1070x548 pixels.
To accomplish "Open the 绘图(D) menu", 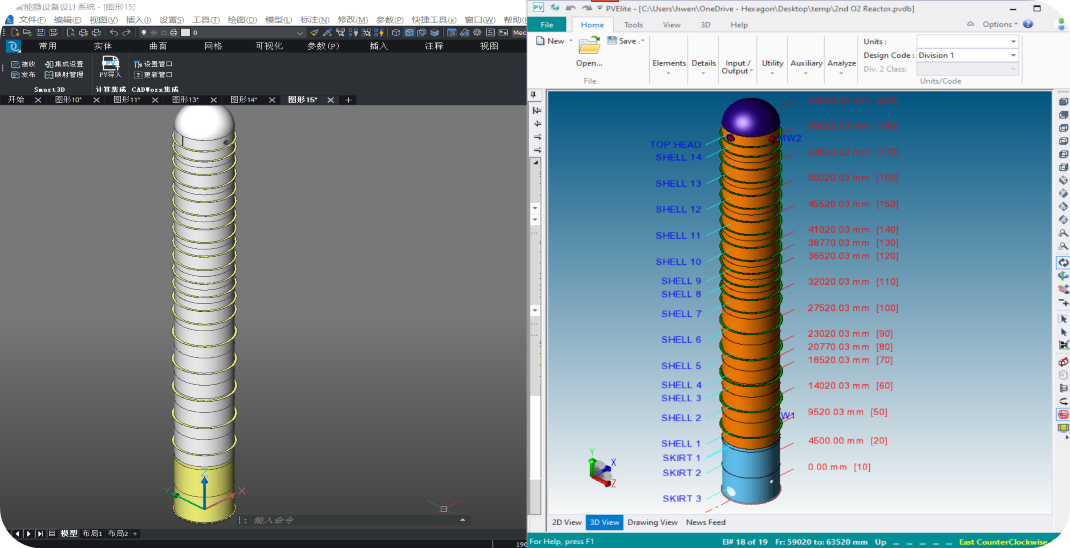I will [241, 19].
